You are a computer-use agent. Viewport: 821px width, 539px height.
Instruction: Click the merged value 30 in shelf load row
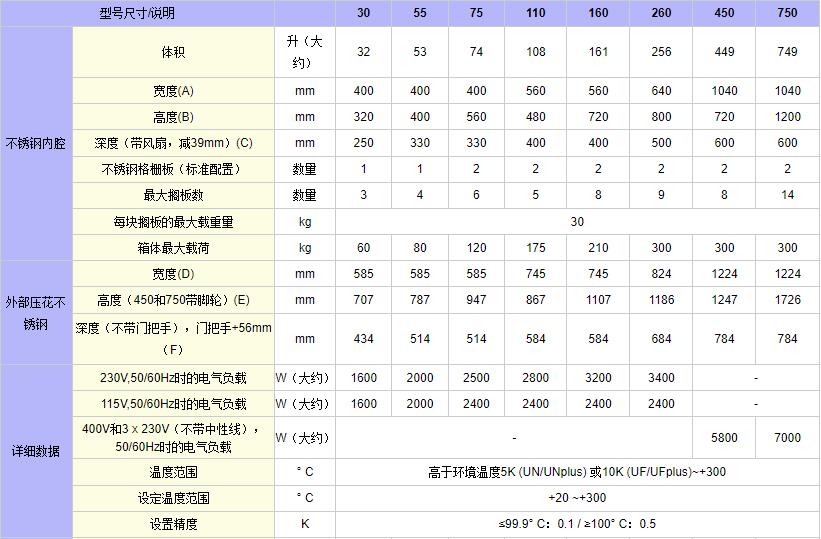click(577, 222)
